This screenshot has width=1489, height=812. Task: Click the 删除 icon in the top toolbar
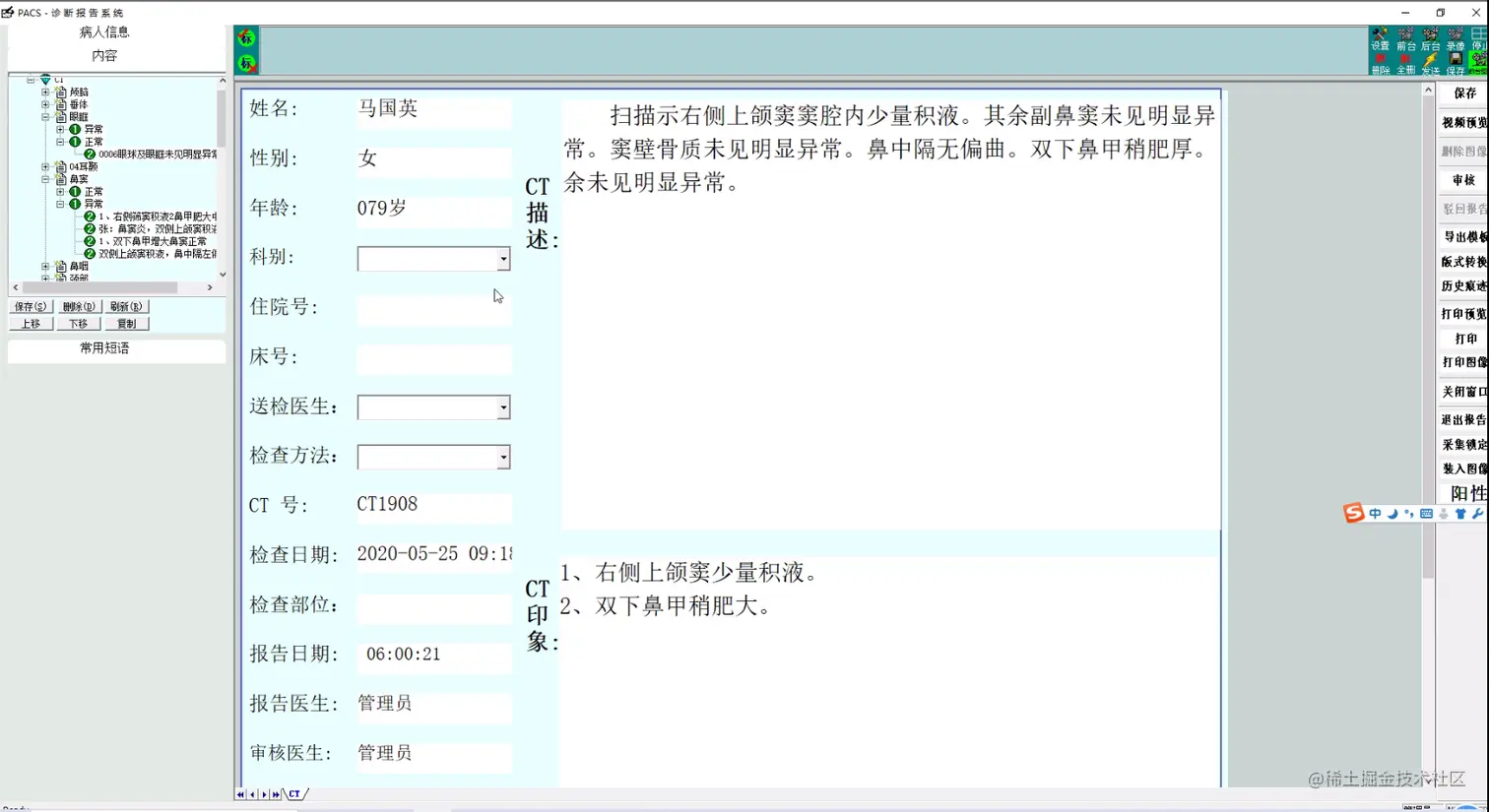[x=1381, y=64]
